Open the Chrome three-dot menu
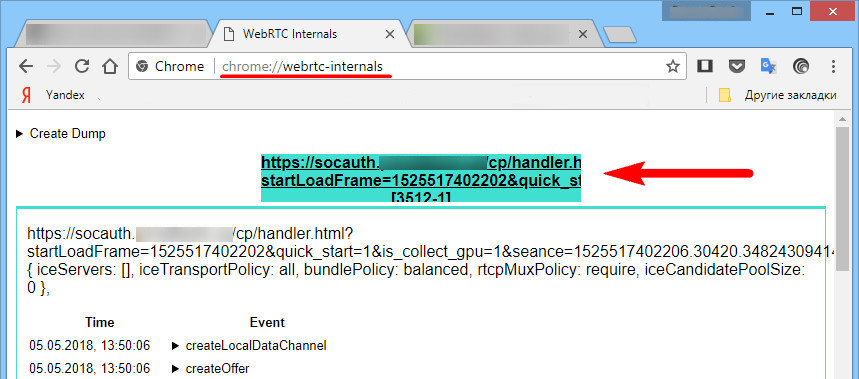The image size is (859, 379). [833, 66]
